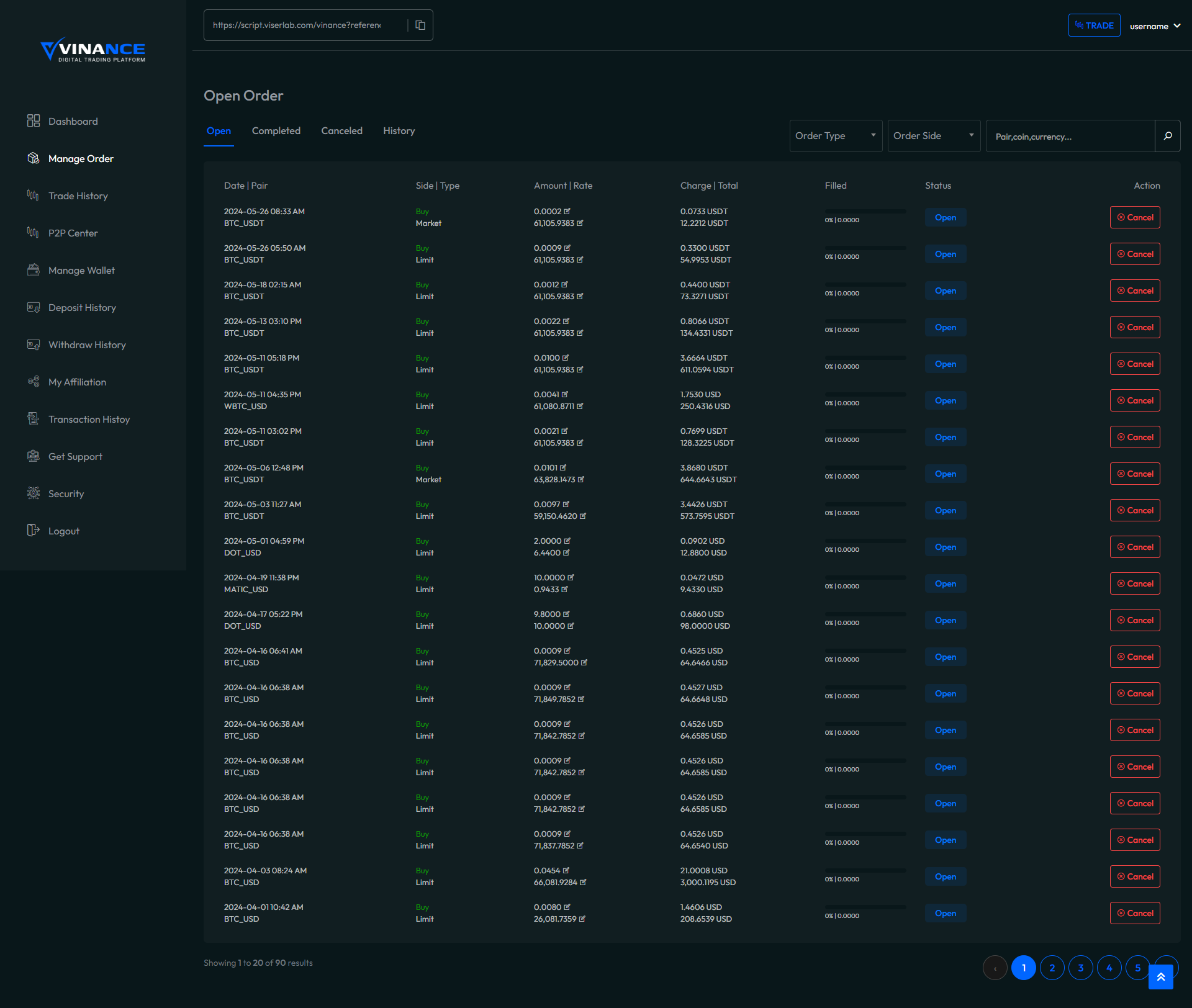The height and width of the screenshot is (1008, 1192).
Task: Edit amount 0.0002 of first order
Action: pos(567,212)
